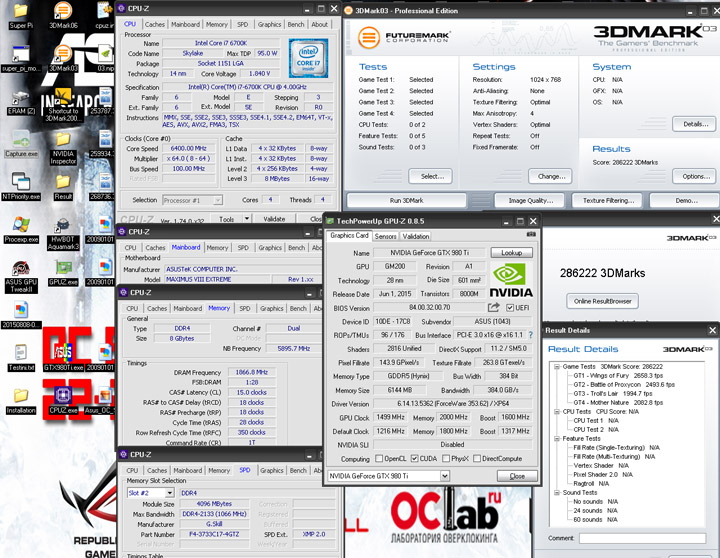Launch NTPriority.exe from the desktop
Viewport: 720px width, 558px height.
click(x=21, y=187)
